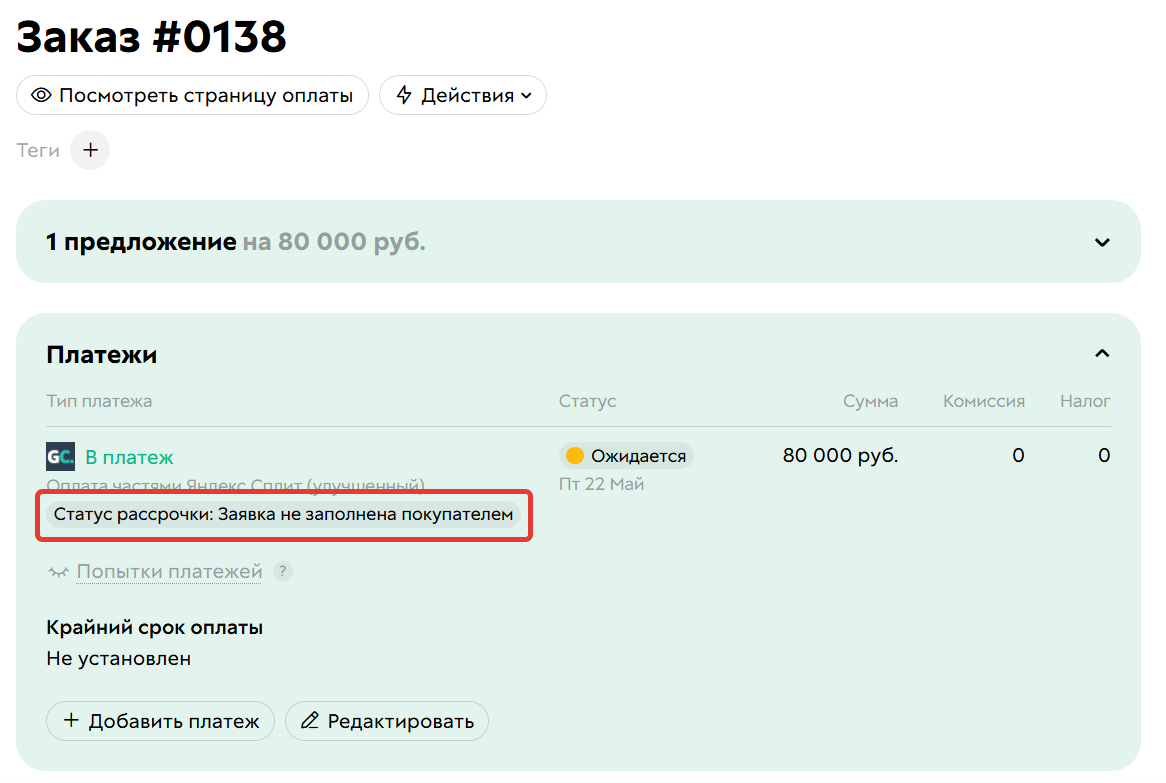The width and height of the screenshot is (1166, 783).
Task: Click Добавить платеж button
Action: pos(161,721)
